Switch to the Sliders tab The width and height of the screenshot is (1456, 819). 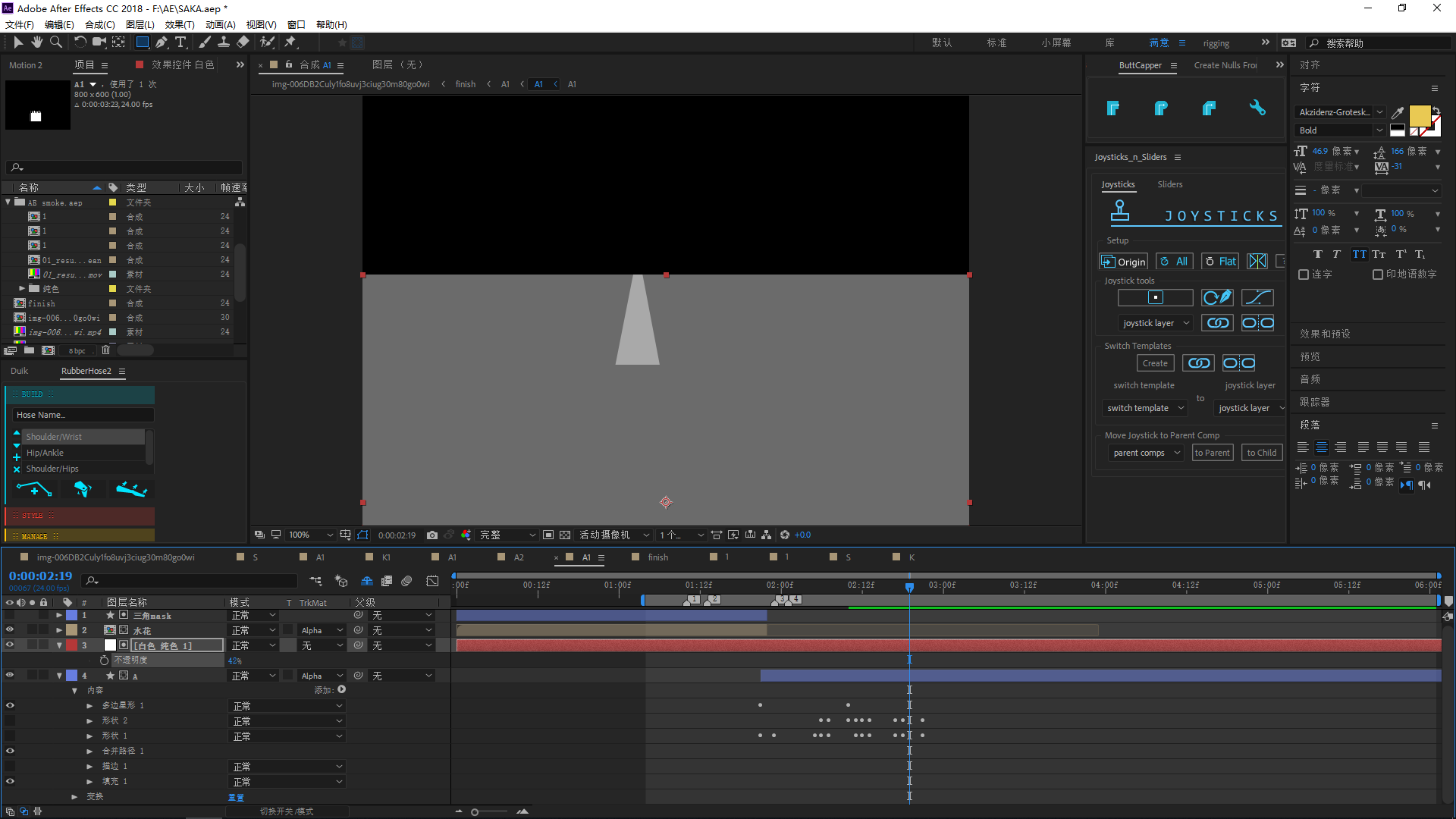[x=1169, y=184]
